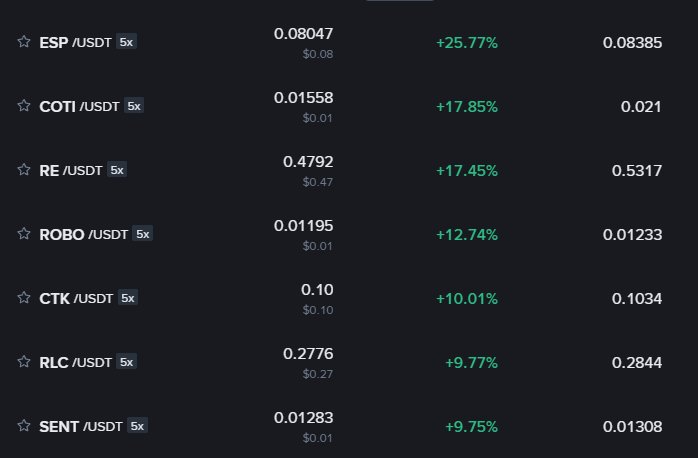Open the ROBO/USDT trading pair
Image resolution: width=698 pixels, height=458 pixels.
point(349,234)
